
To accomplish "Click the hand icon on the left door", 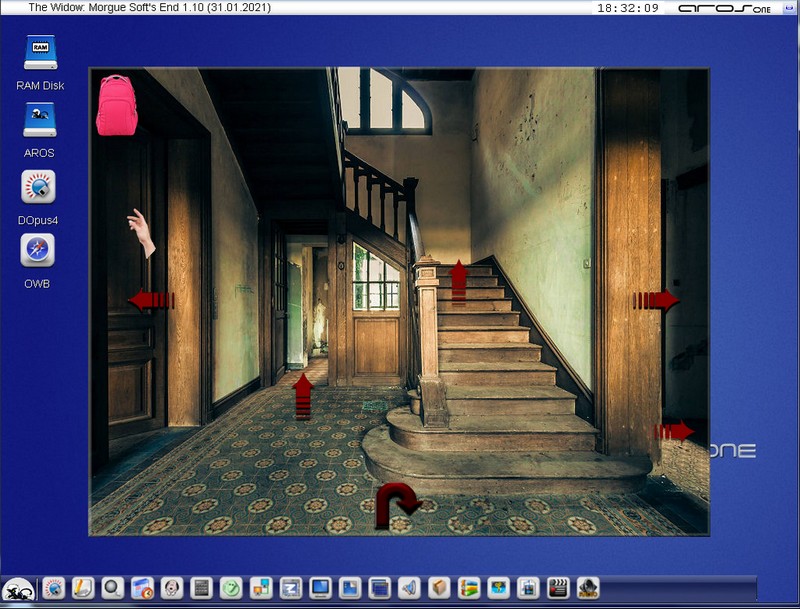I will click(141, 233).
